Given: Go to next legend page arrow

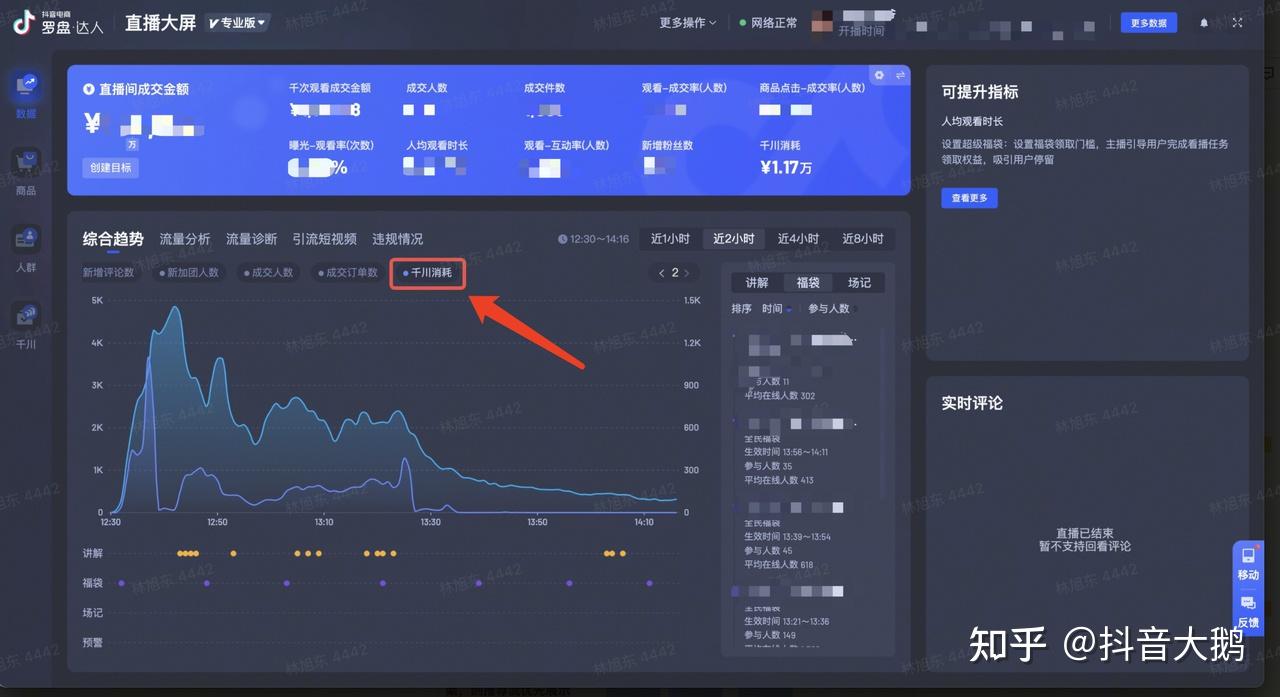Looking at the screenshot, I should coord(686,273).
